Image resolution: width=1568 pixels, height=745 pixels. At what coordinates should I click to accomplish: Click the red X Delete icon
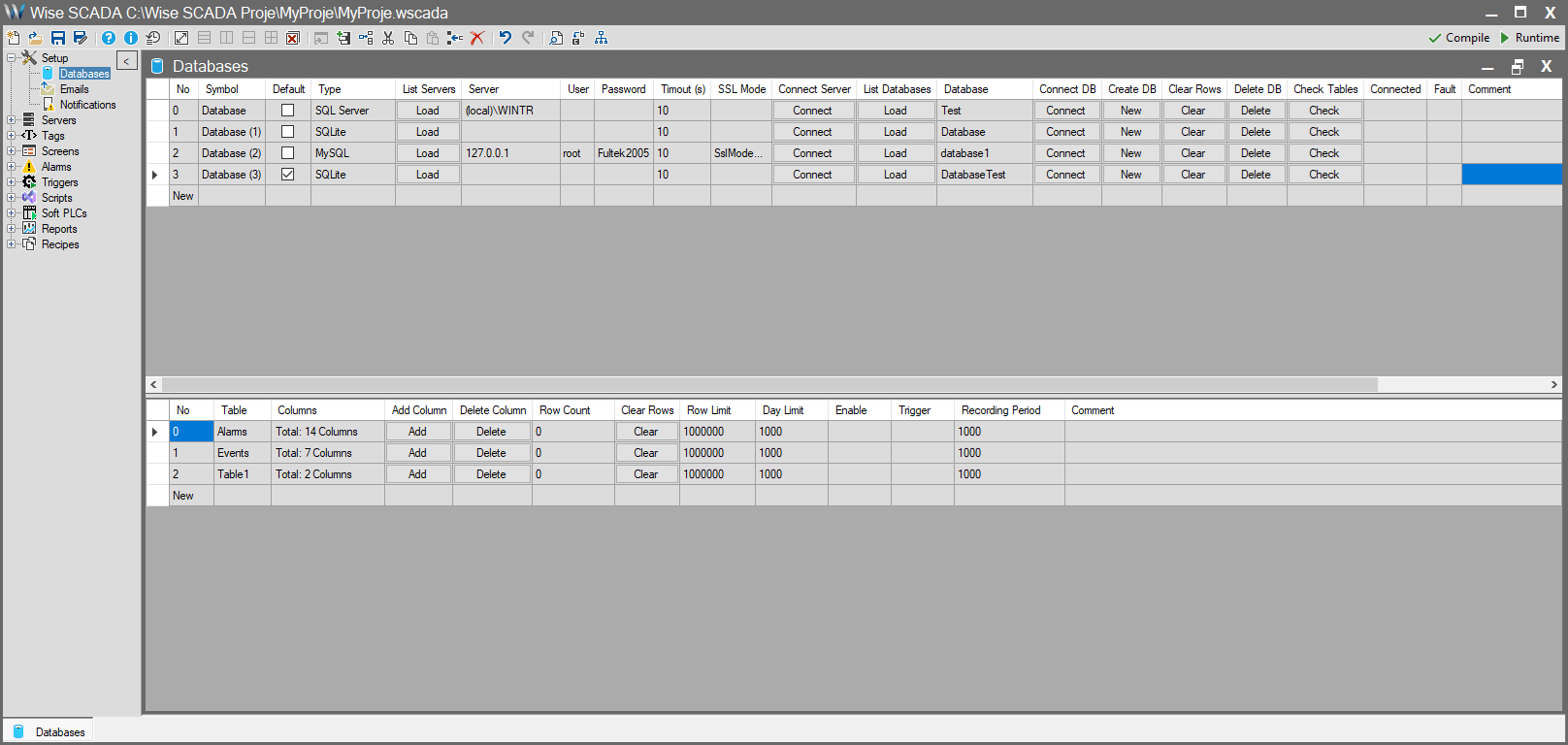tap(477, 38)
